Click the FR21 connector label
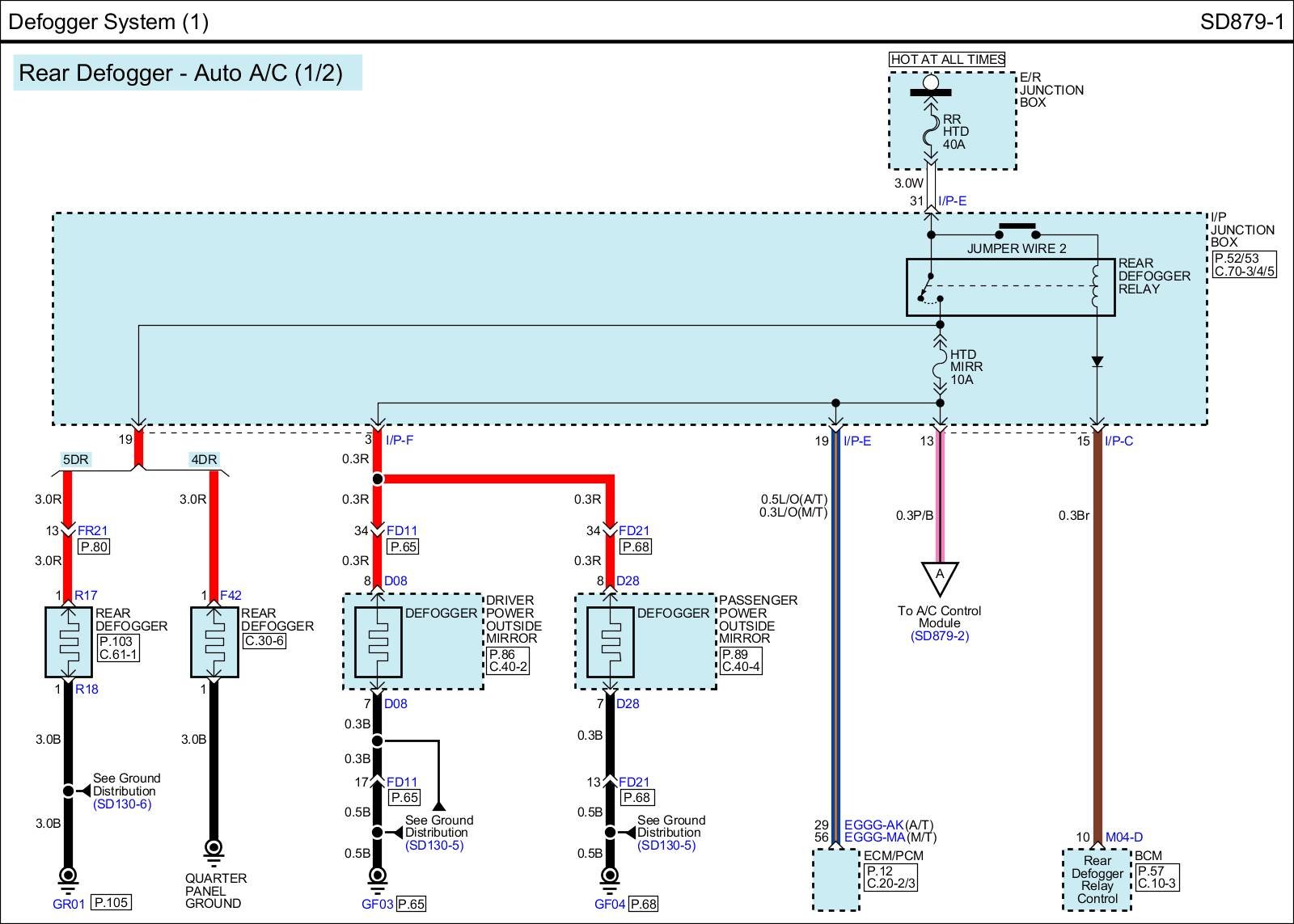Screen dimensions: 1294x924 click(93, 531)
